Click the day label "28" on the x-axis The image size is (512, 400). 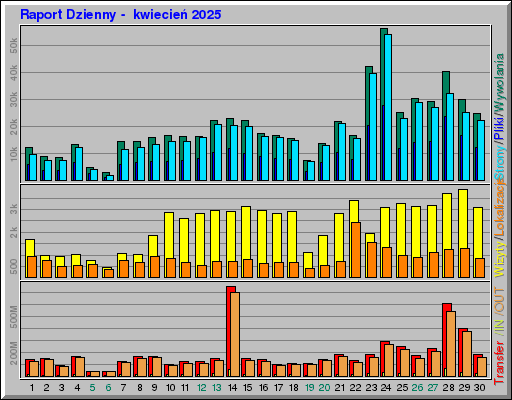(449, 388)
